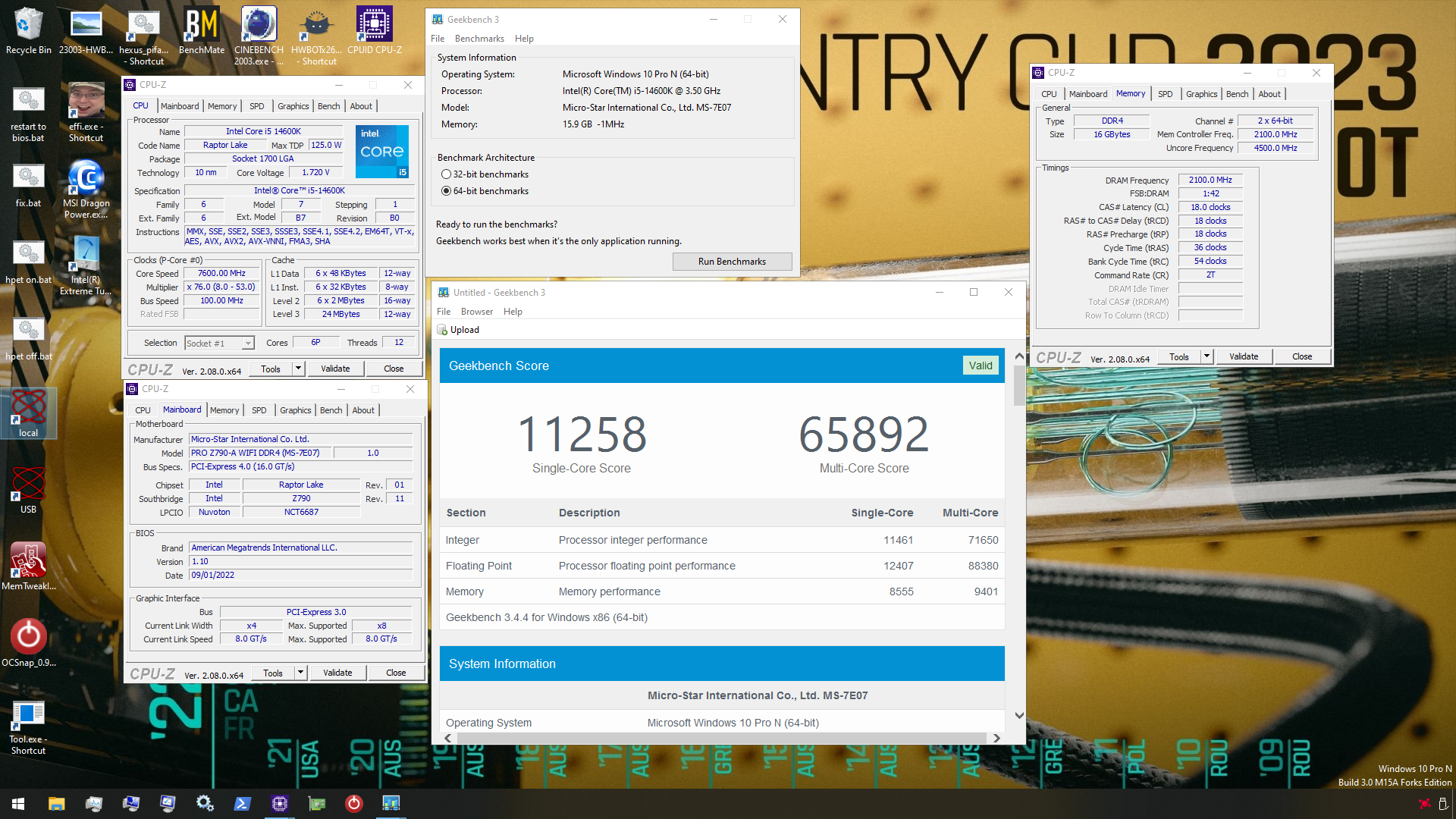1456x819 pixels.
Task: Select 64-bit benchmarks radio button
Action: pyautogui.click(x=446, y=191)
